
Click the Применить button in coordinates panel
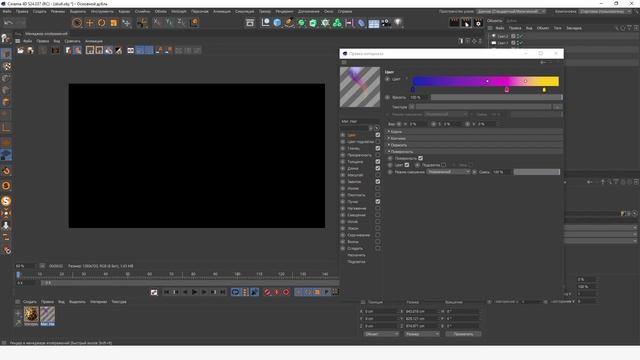pyautogui.click(x=463, y=334)
